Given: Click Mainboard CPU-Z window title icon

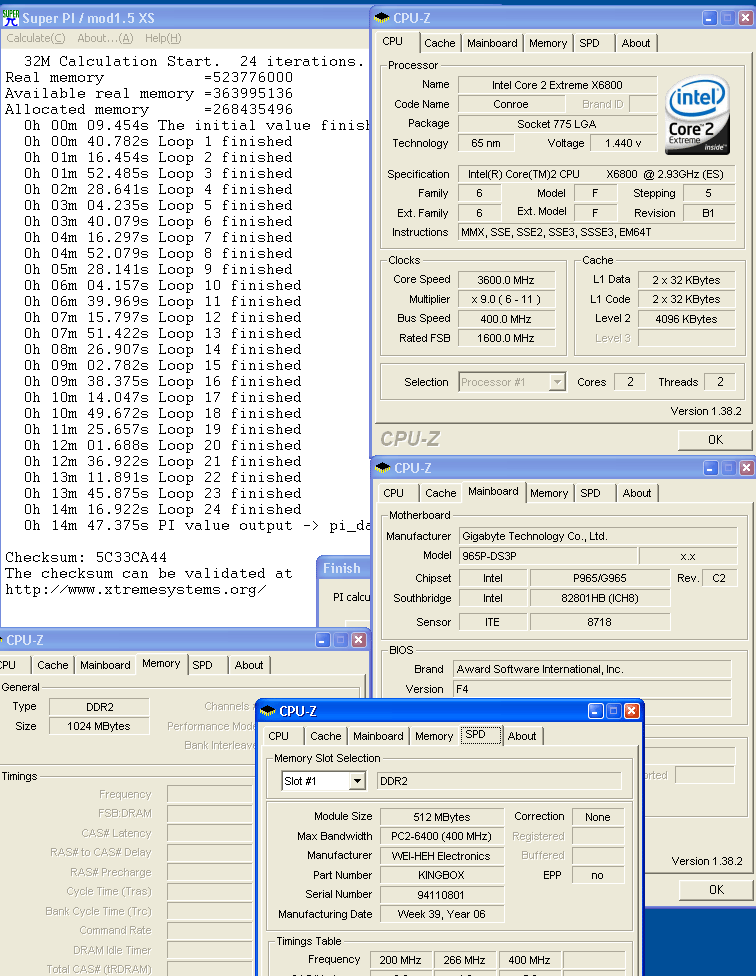Looking at the screenshot, I should pos(383,468).
